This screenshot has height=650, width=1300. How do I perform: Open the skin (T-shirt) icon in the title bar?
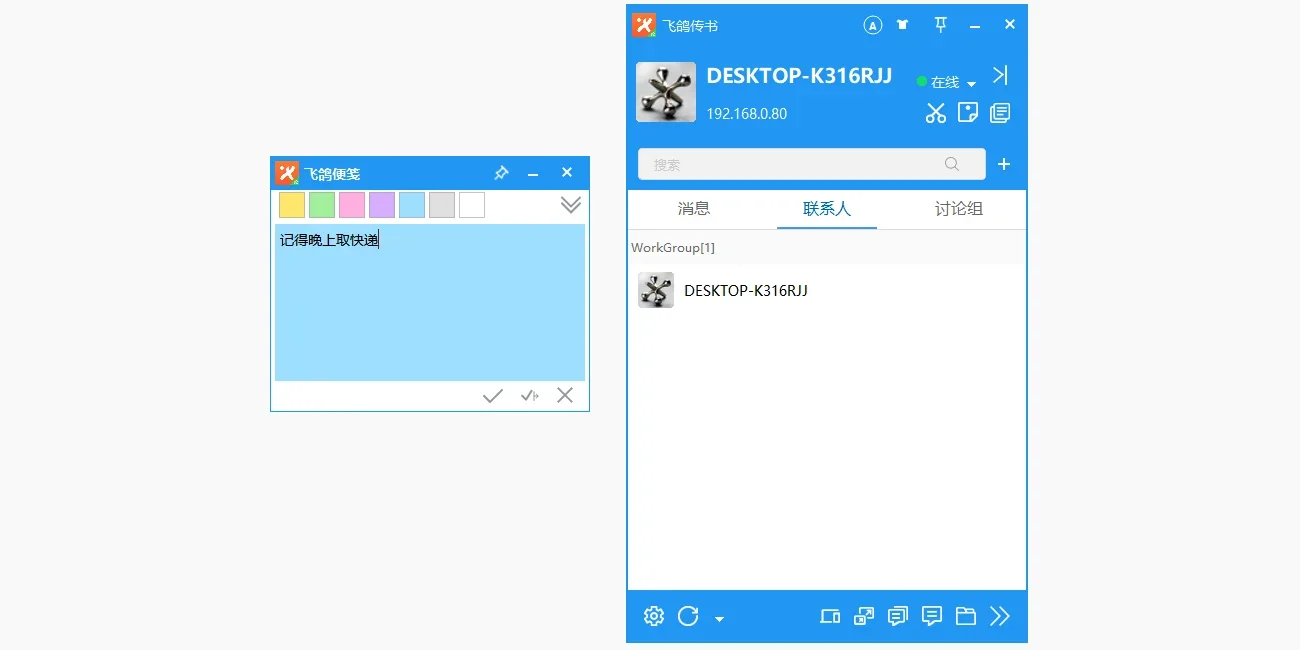[903, 25]
